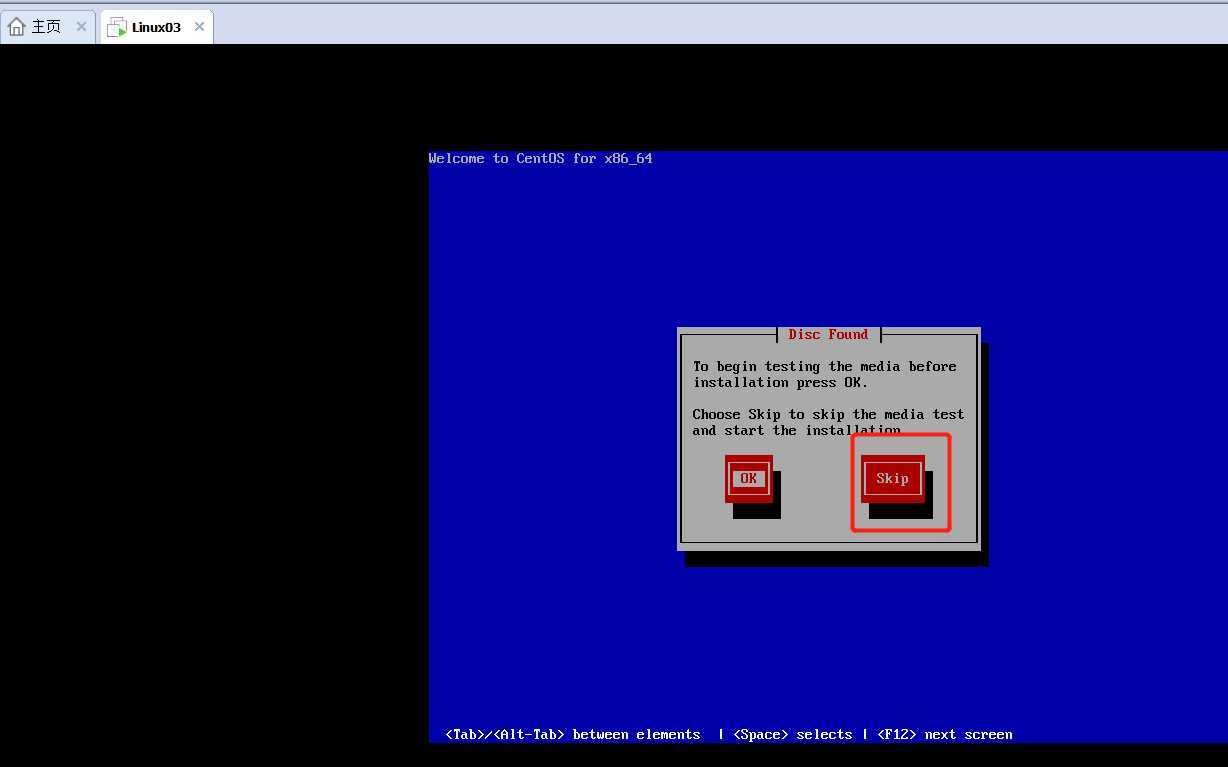Click the '<Space> selects' hint text
Image resolution: width=1228 pixels, height=767 pixels.
(x=793, y=734)
